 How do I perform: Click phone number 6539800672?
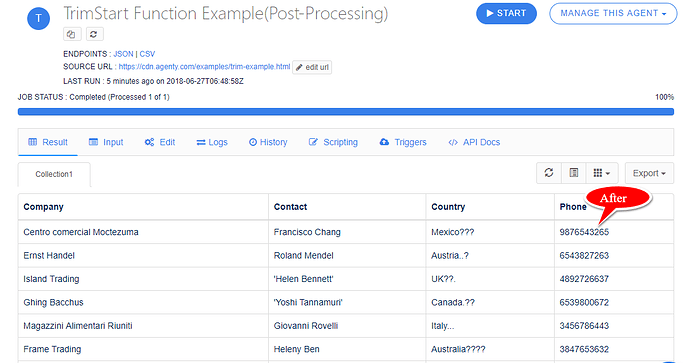coord(584,302)
